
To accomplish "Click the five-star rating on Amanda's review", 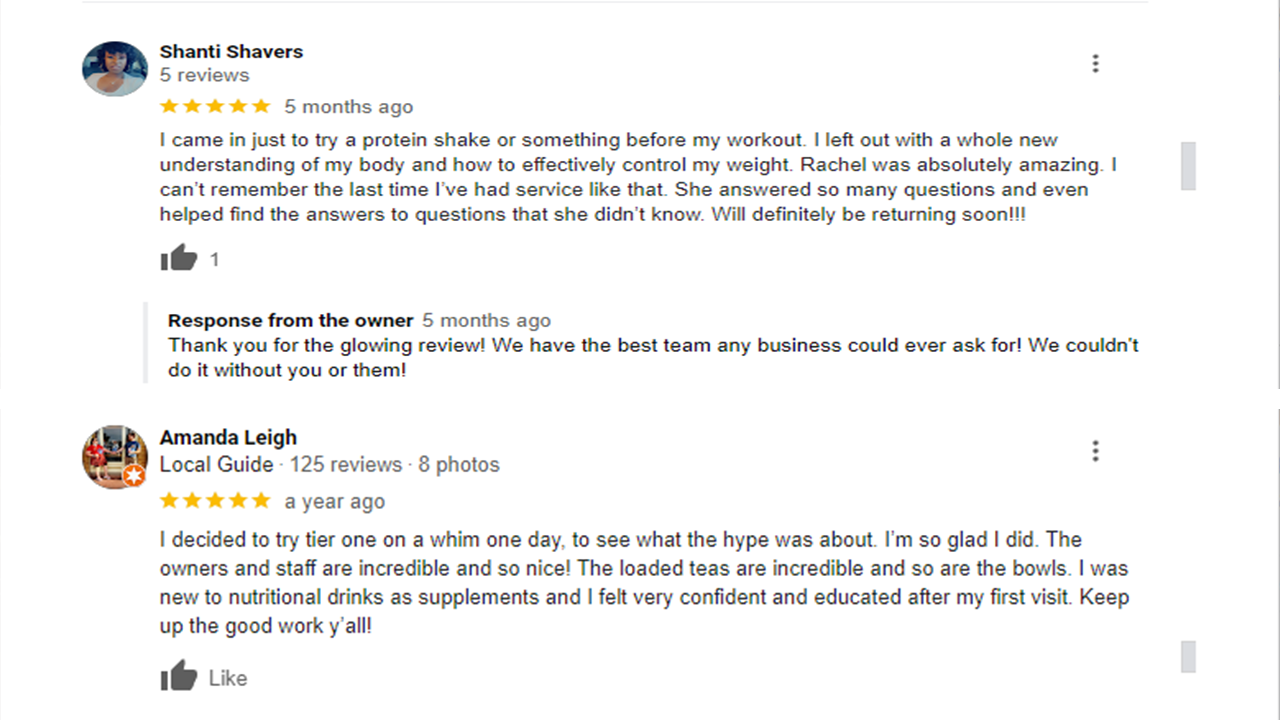I will pyautogui.click(x=215, y=500).
